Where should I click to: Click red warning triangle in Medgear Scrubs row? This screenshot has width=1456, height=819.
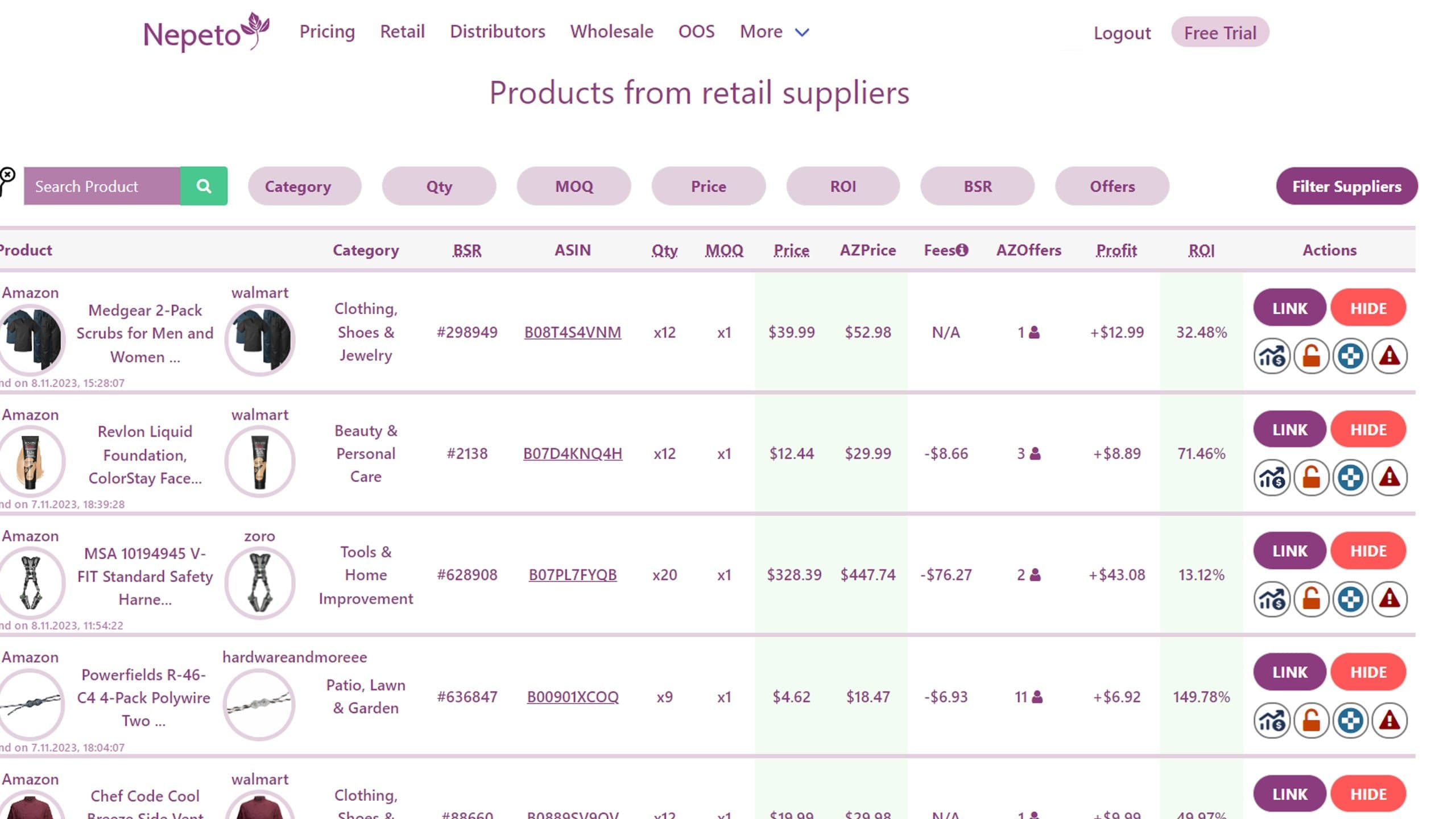pyautogui.click(x=1389, y=357)
